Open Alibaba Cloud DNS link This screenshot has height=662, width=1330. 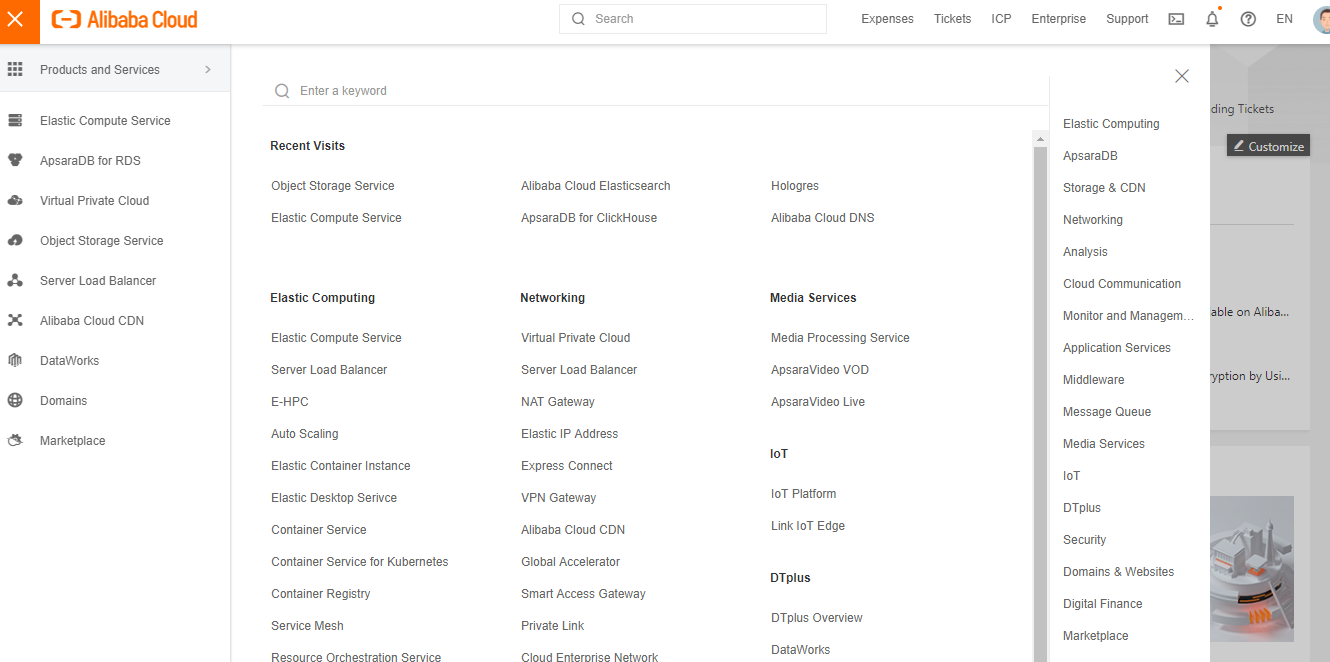822,218
